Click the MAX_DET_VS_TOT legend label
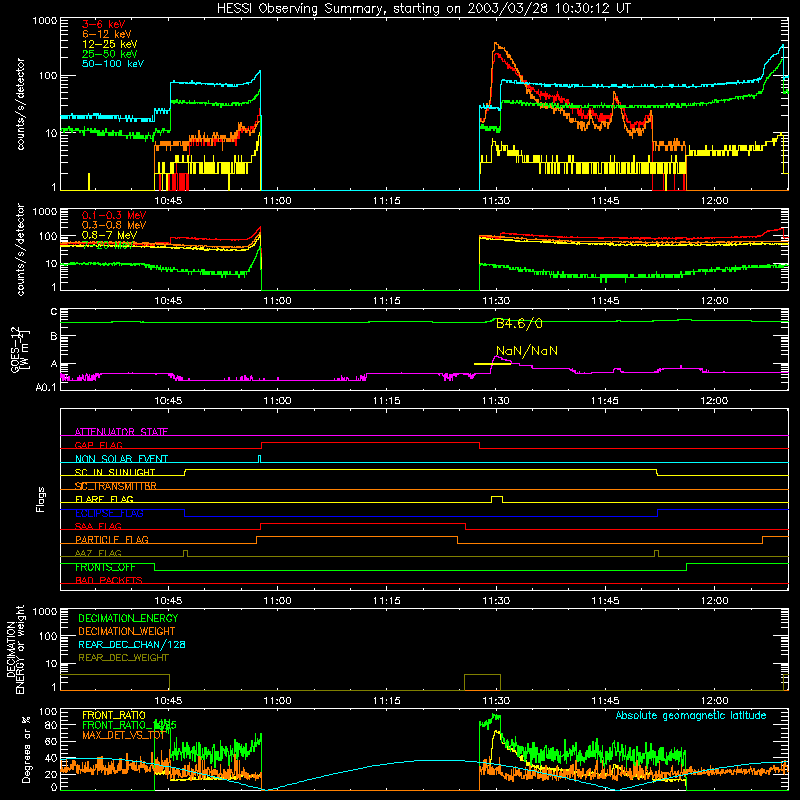800x800 pixels. coord(123,735)
